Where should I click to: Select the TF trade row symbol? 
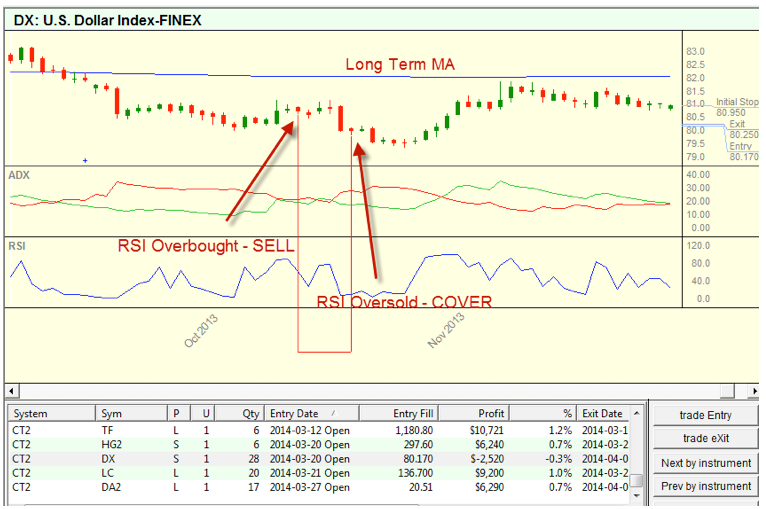[x=107, y=430]
